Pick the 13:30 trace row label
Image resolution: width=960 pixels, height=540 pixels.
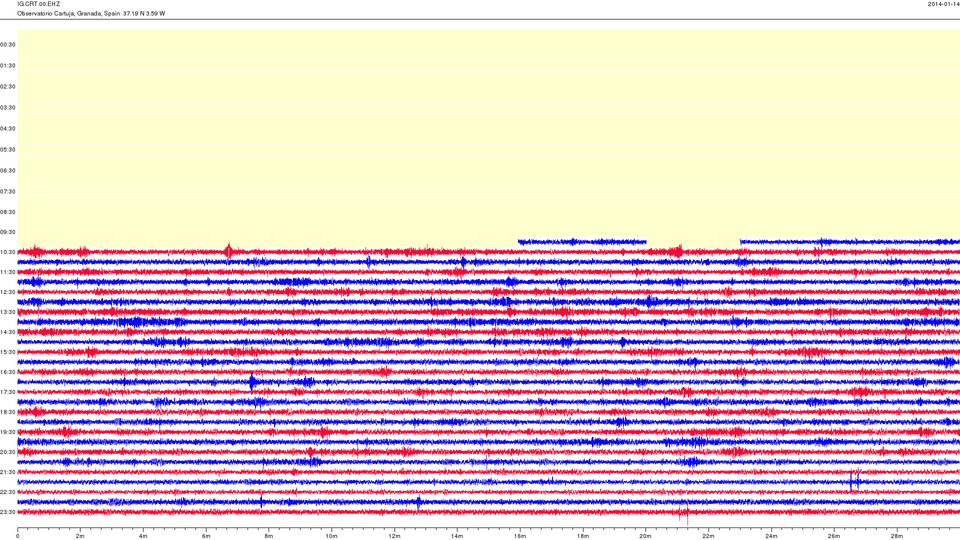tap(8, 312)
